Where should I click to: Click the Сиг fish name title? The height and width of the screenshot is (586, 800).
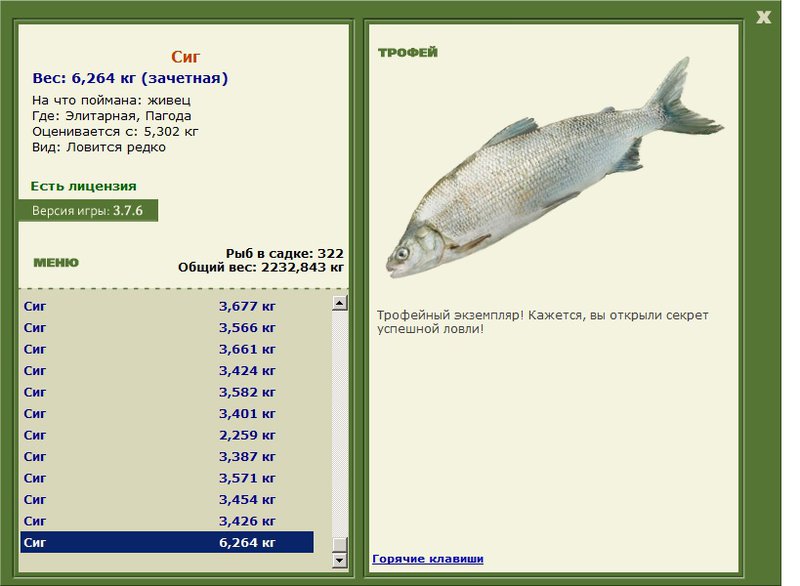[x=185, y=57]
